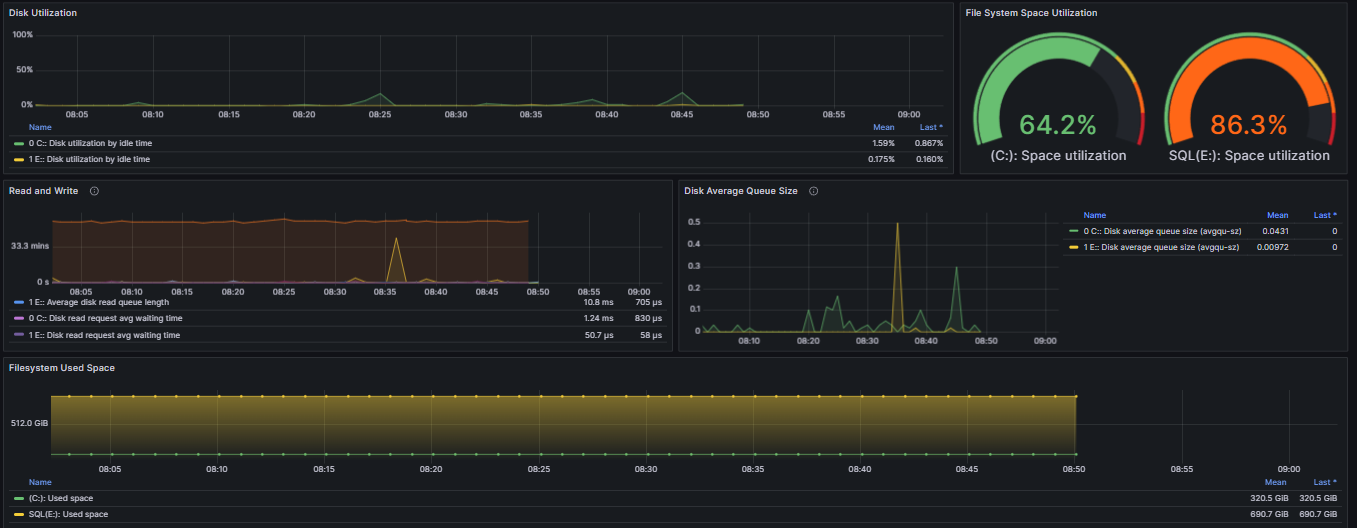Image resolution: width=1357 pixels, height=528 pixels.
Task: Open the Disk Average Queue Size title menu
Action: pyautogui.click(x=741, y=190)
